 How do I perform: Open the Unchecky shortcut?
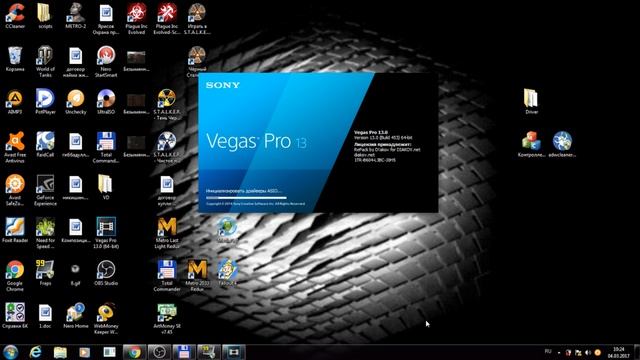pyautogui.click(x=76, y=102)
